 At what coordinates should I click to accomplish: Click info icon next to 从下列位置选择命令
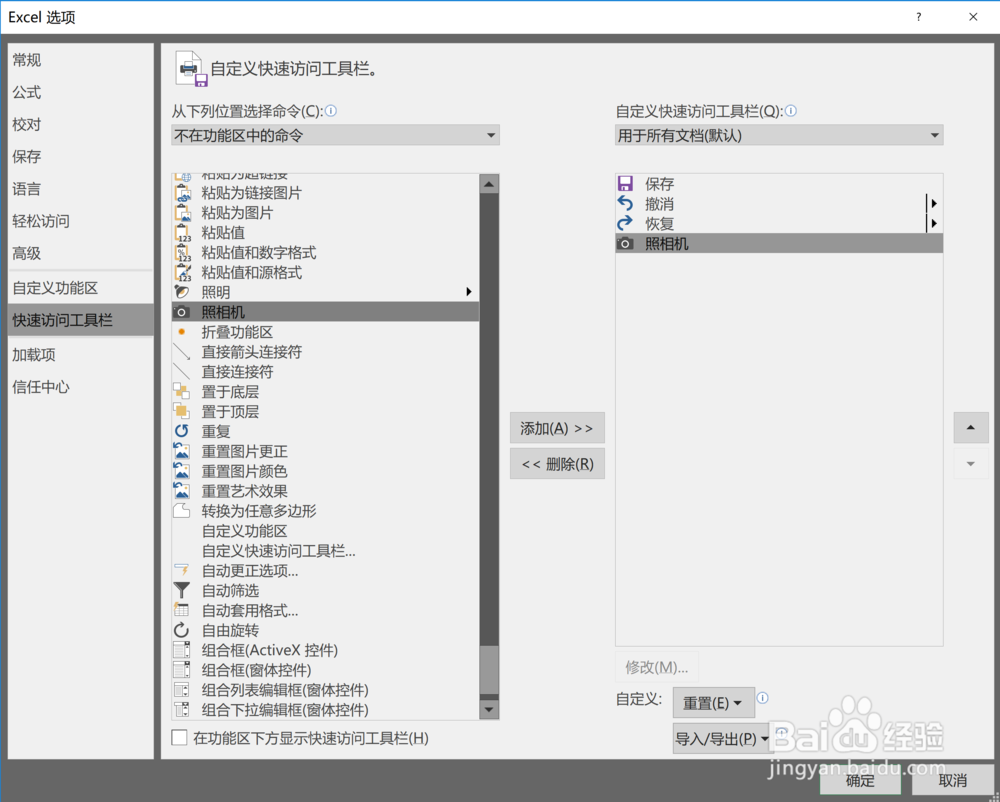point(331,111)
